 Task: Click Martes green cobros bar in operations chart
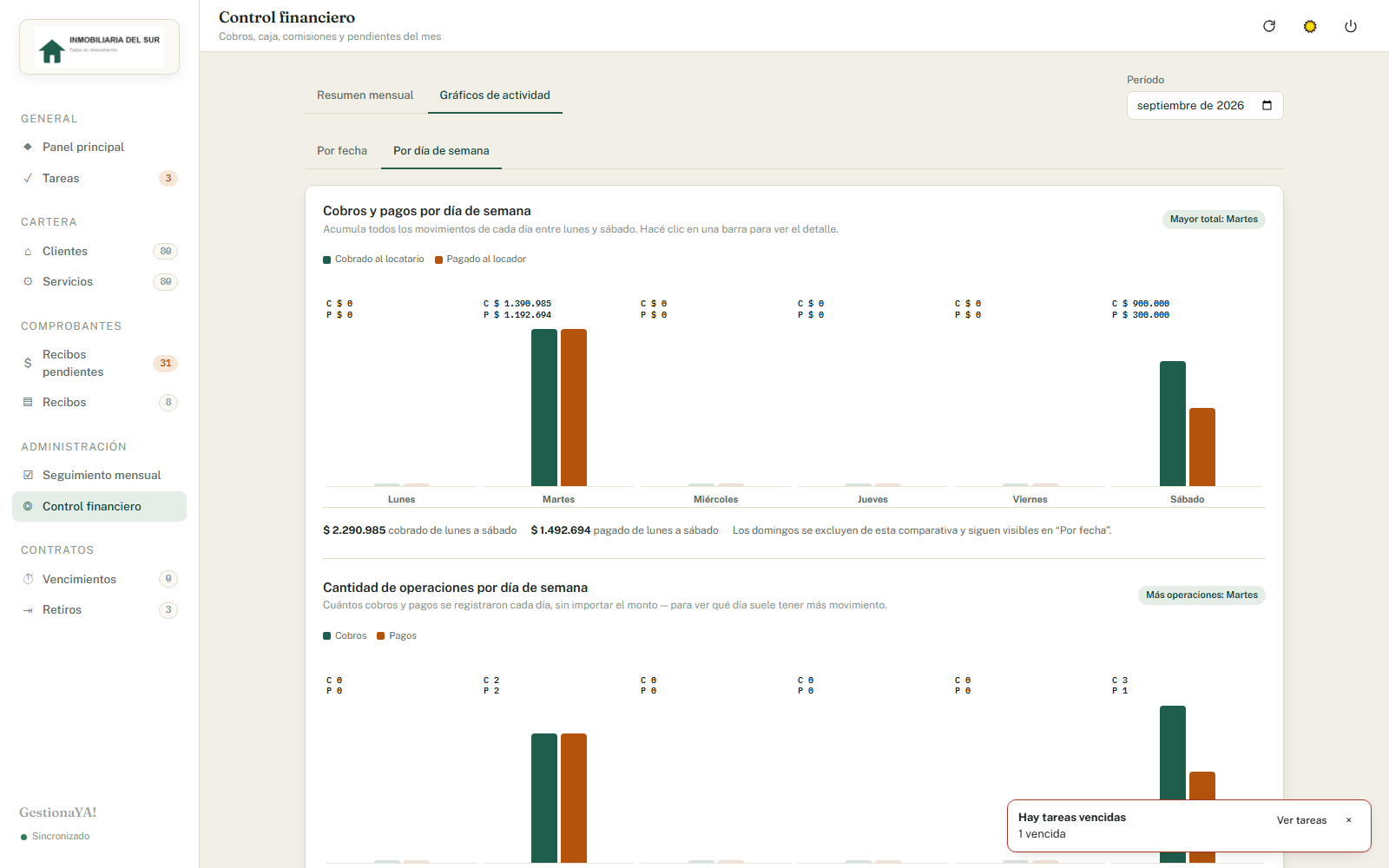tap(544, 798)
